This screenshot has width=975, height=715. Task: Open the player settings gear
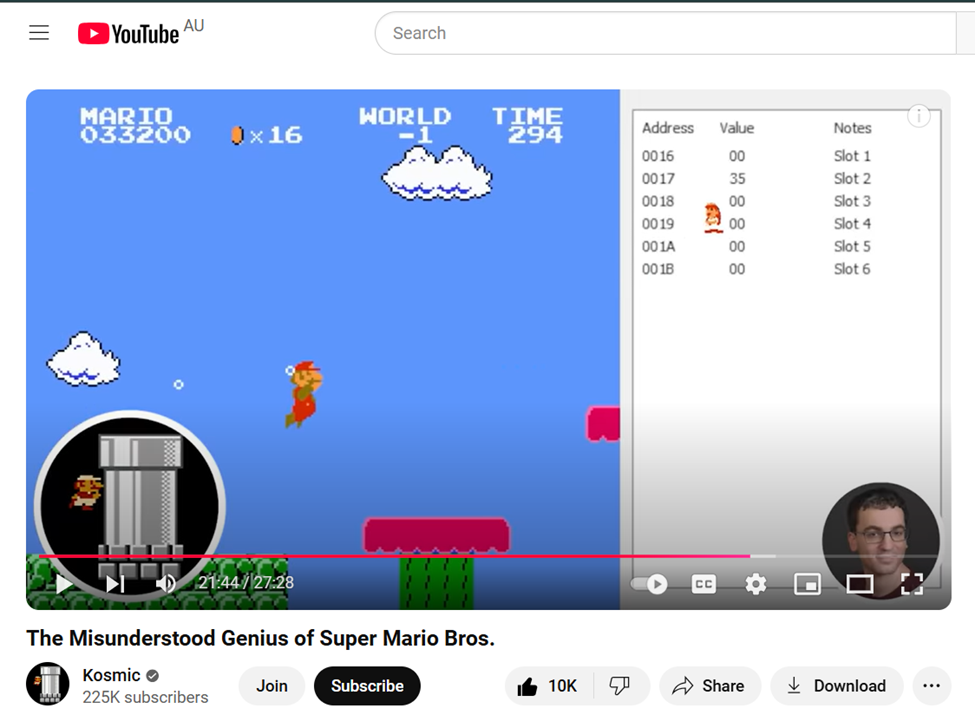click(756, 584)
